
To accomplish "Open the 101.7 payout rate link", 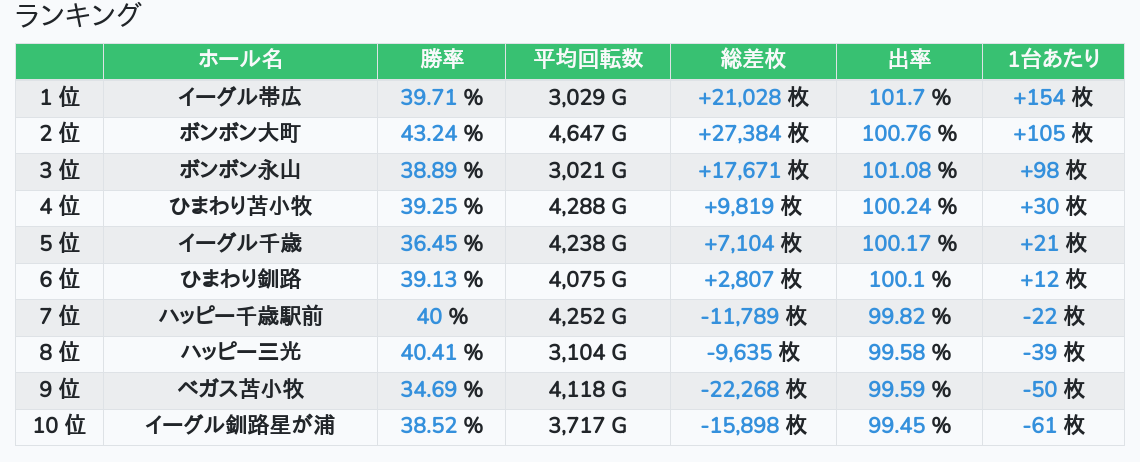I will 897,97.
